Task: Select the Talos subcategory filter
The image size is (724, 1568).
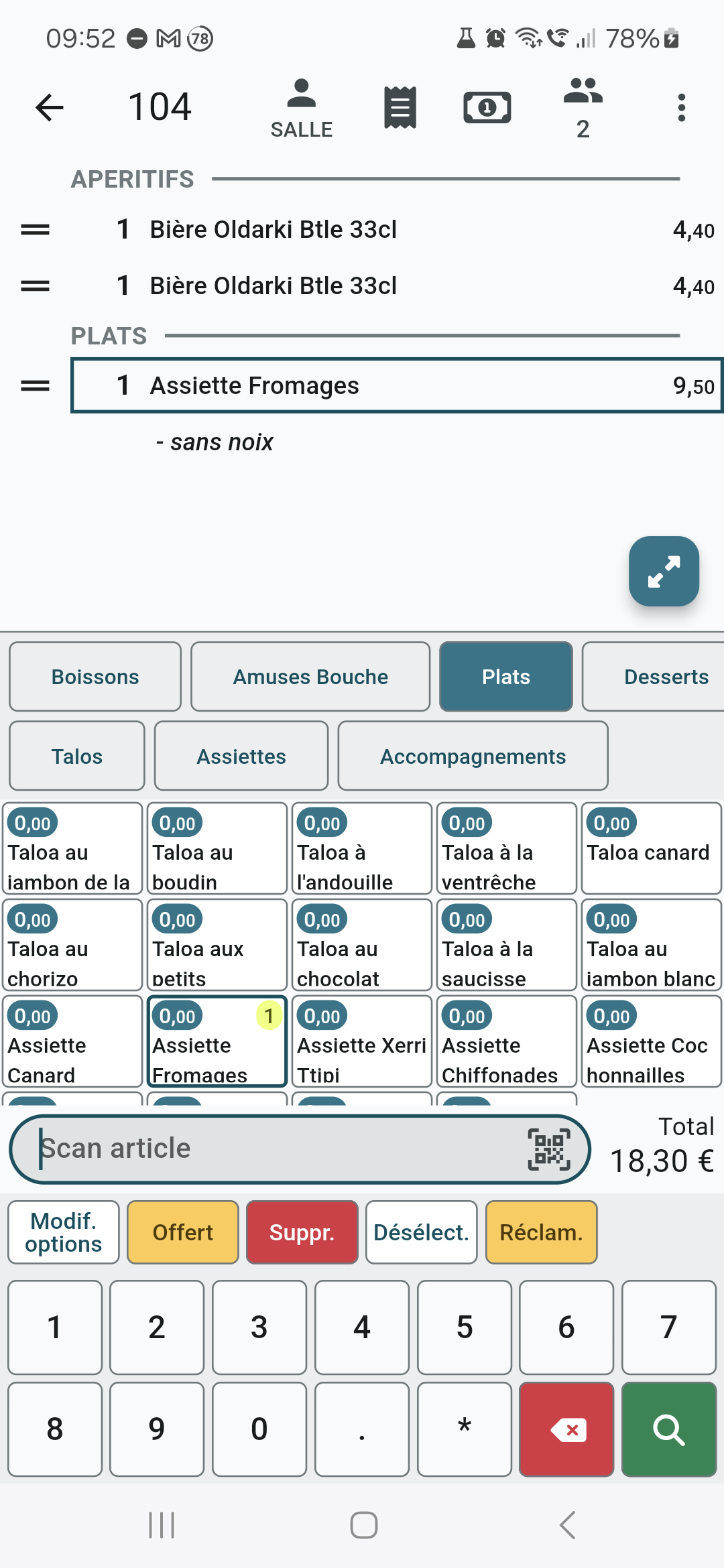Action: [x=77, y=757]
